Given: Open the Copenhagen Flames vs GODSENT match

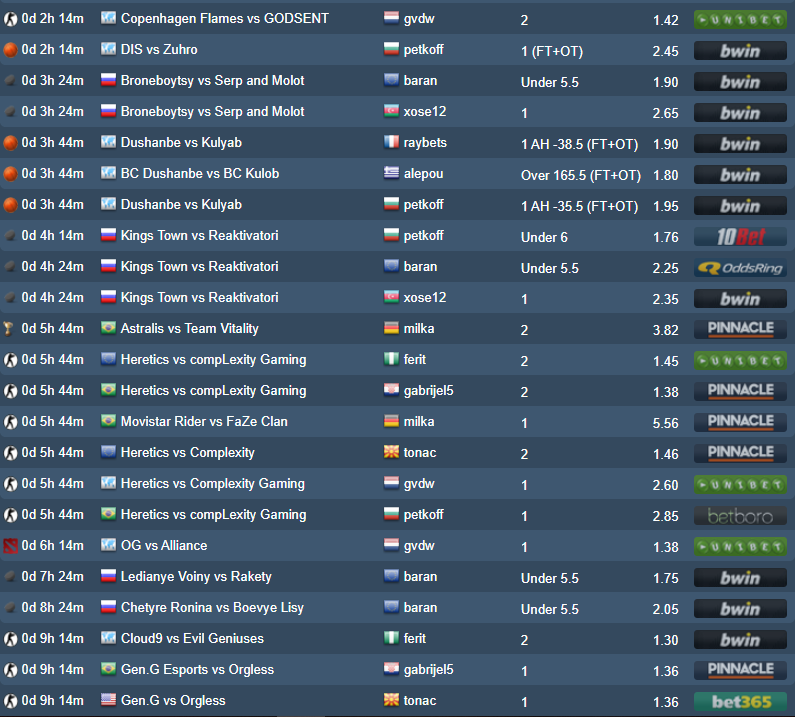Looking at the screenshot, I should [x=225, y=19].
